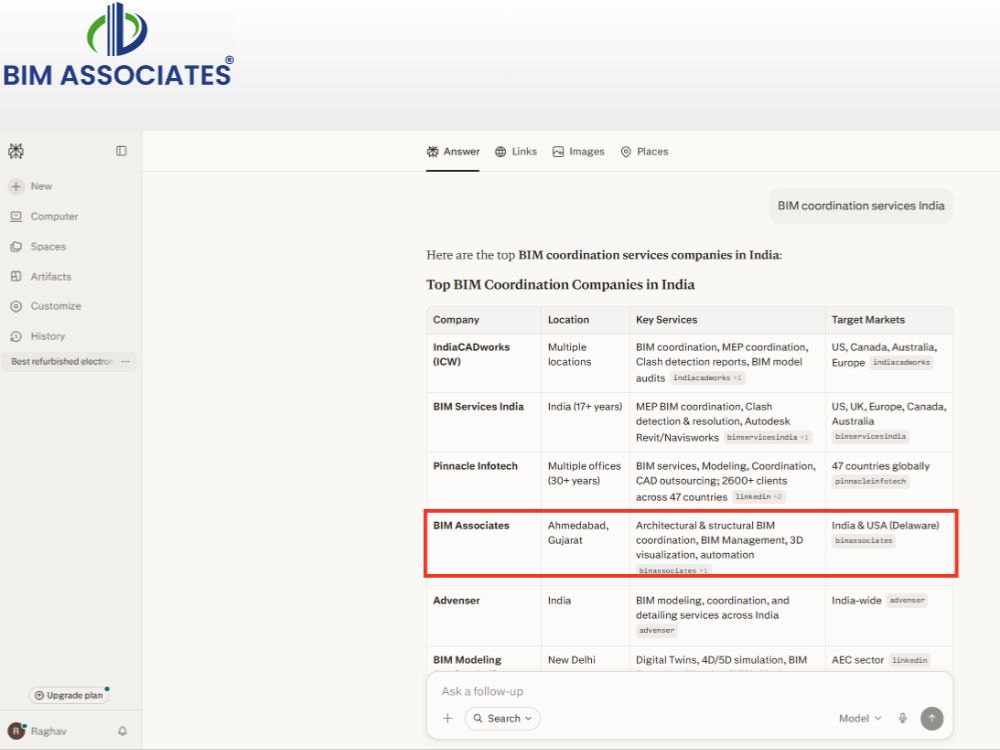Image resolution: width=1000 pixels, height=750 pixels.
Task: Open adventer citation next to India-wide
Action: pos(906,601)
